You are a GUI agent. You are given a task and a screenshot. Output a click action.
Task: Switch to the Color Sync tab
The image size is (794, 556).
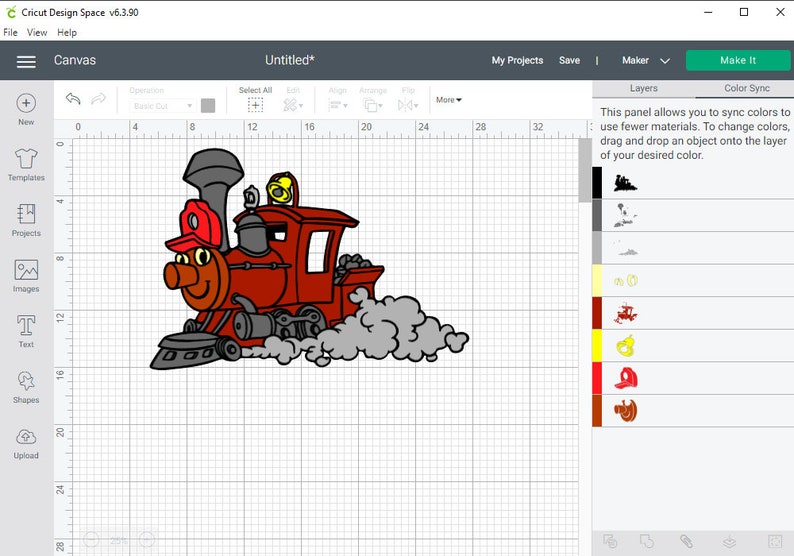[746, 88]
